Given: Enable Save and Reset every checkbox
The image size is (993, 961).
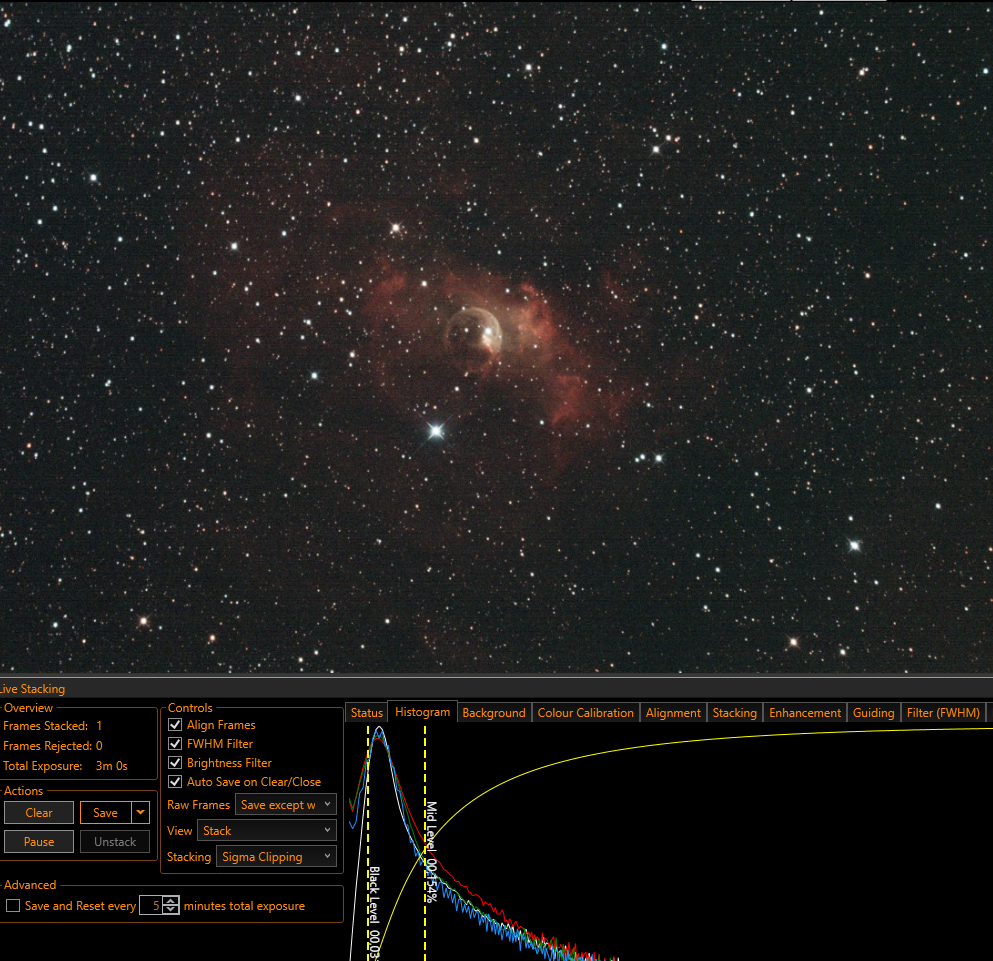Looking at the screenshot, I should point(13,906).
